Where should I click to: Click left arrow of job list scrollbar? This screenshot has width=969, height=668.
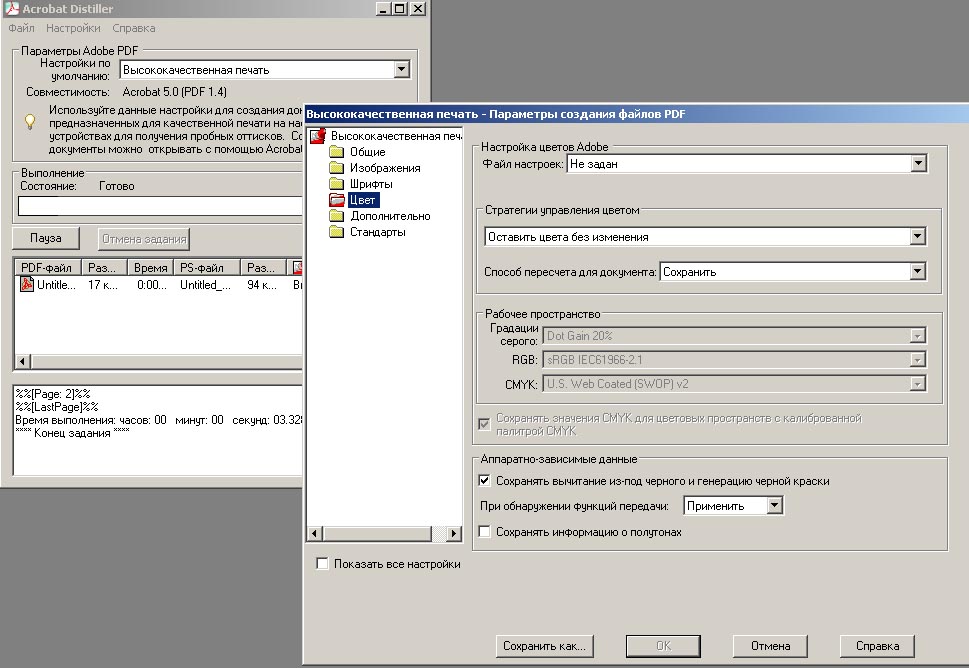pos(22,361)
